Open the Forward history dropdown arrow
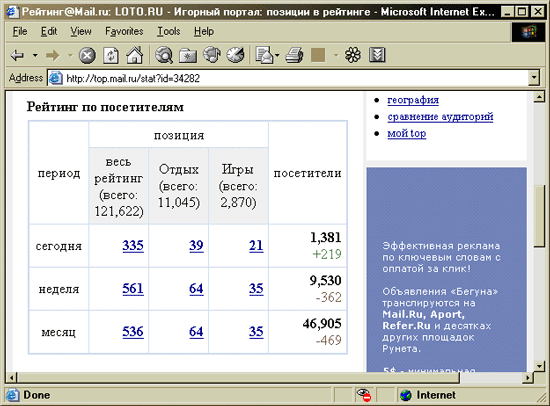The width and height of the screenshot is (550, 406). tap(70, 55)
